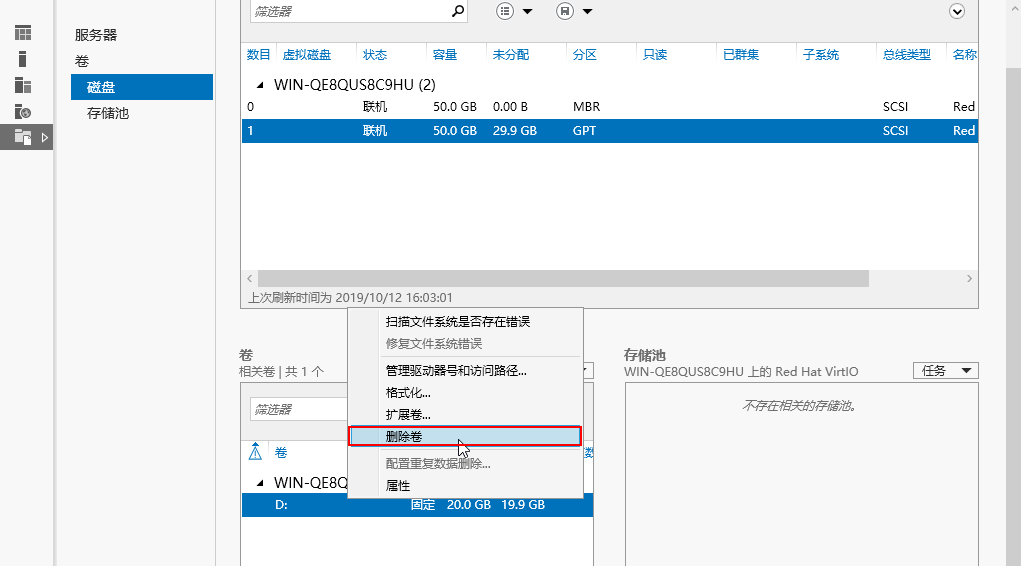Screen dimensions: 1021x566
Task: Sort disks by the 容量 column header
Action: coord(444,54)
